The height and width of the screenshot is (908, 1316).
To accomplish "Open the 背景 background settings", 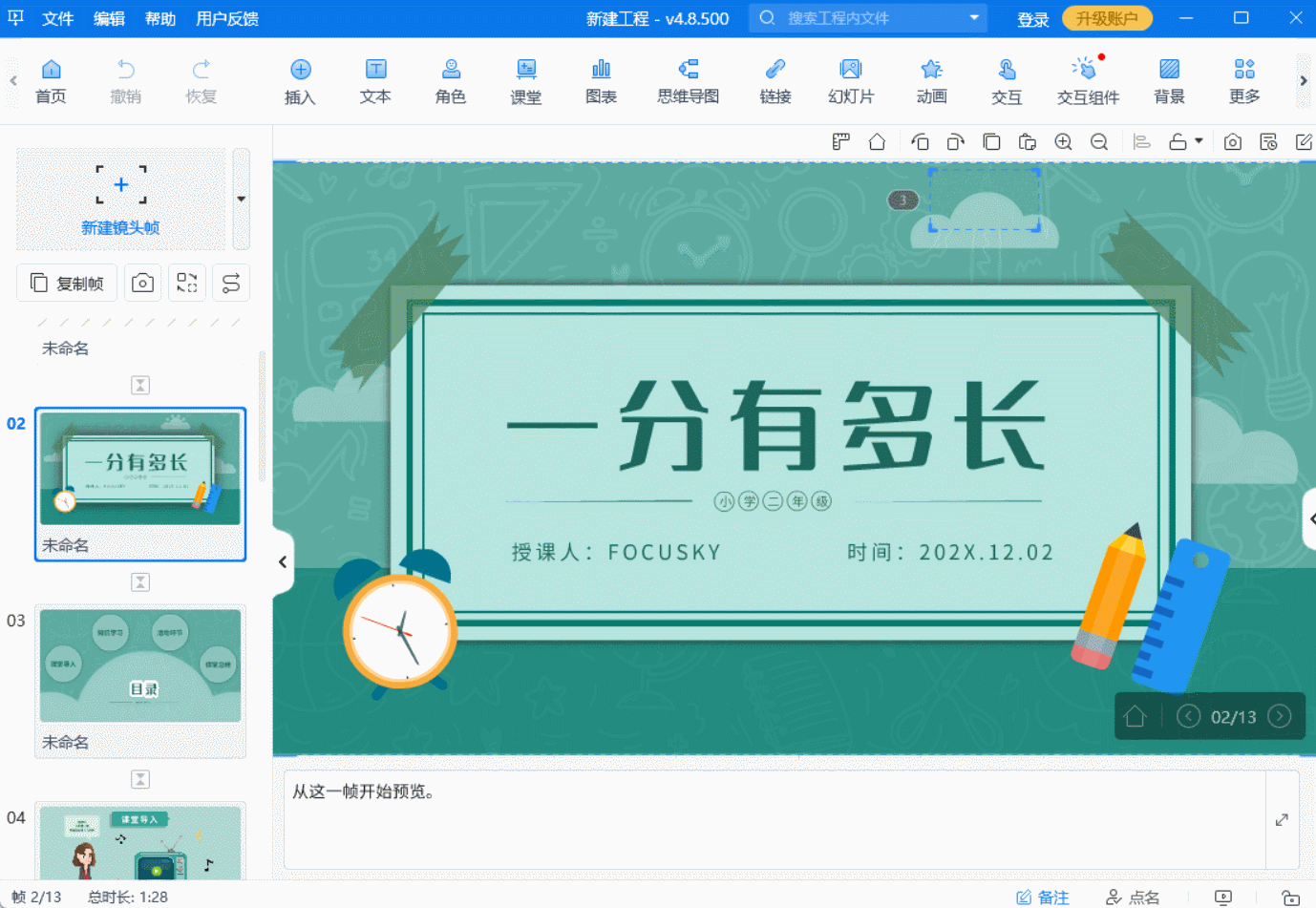I will [1169, 81].
